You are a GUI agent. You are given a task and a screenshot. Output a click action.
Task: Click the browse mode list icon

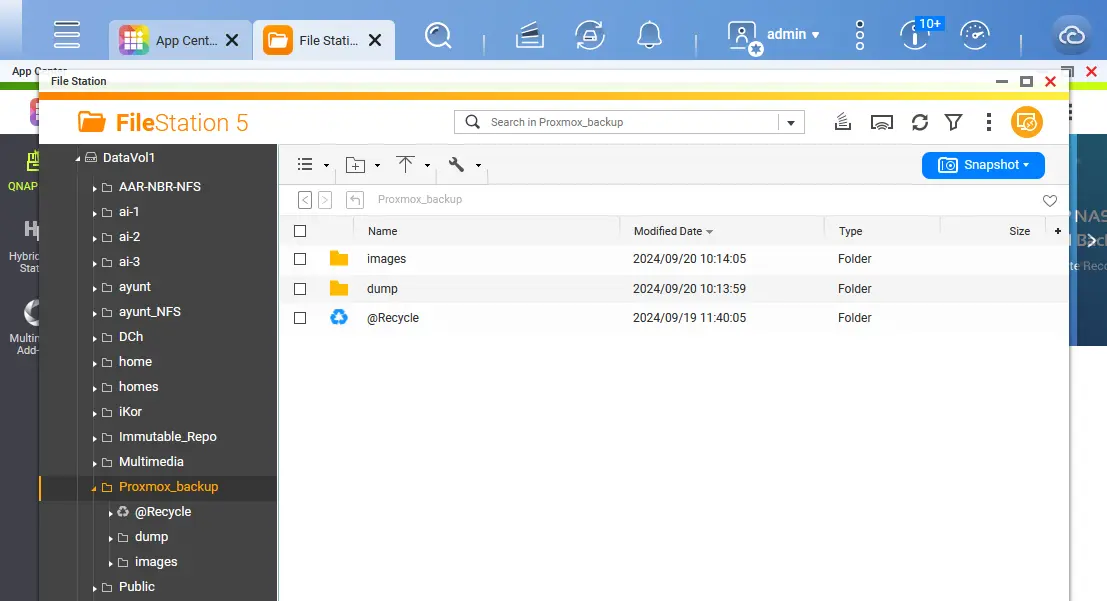pos(305,165)
